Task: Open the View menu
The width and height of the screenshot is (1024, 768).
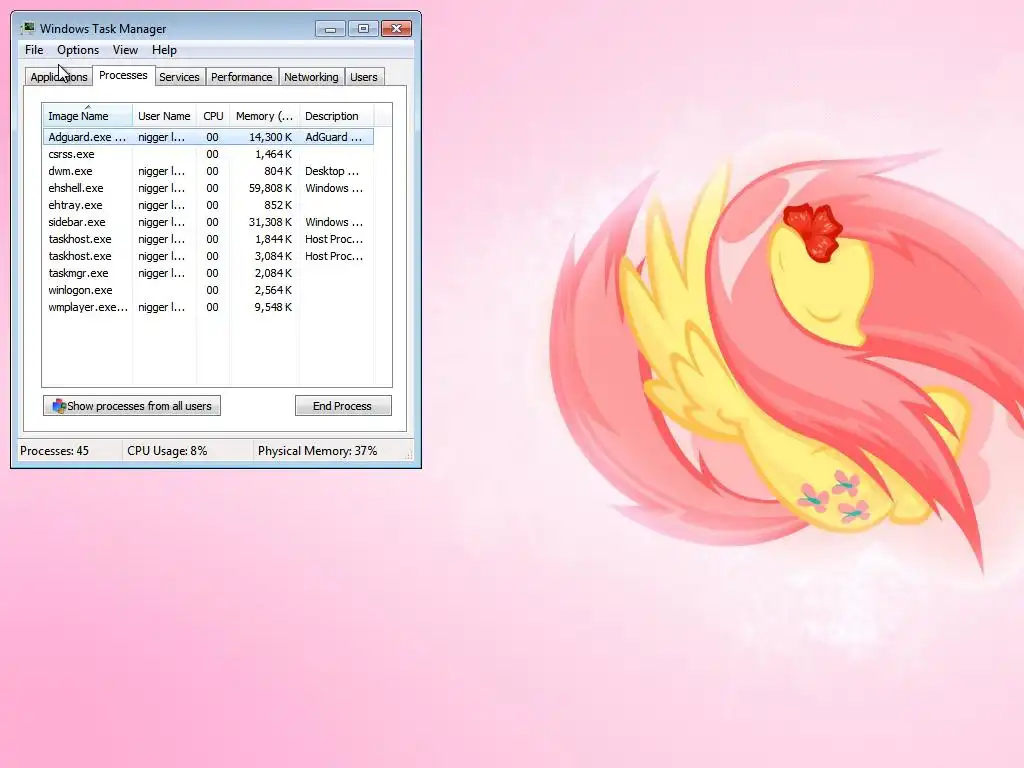Action: click(x=125, y=50)
